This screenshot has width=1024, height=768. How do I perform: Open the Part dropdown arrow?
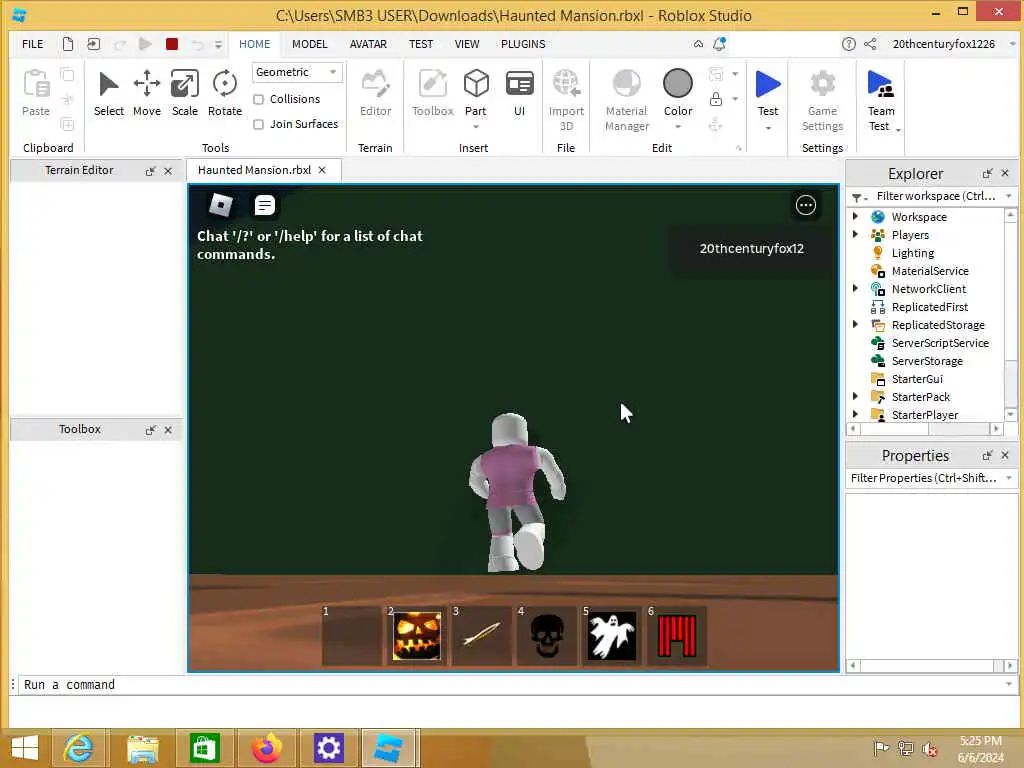tap(476, 127)
